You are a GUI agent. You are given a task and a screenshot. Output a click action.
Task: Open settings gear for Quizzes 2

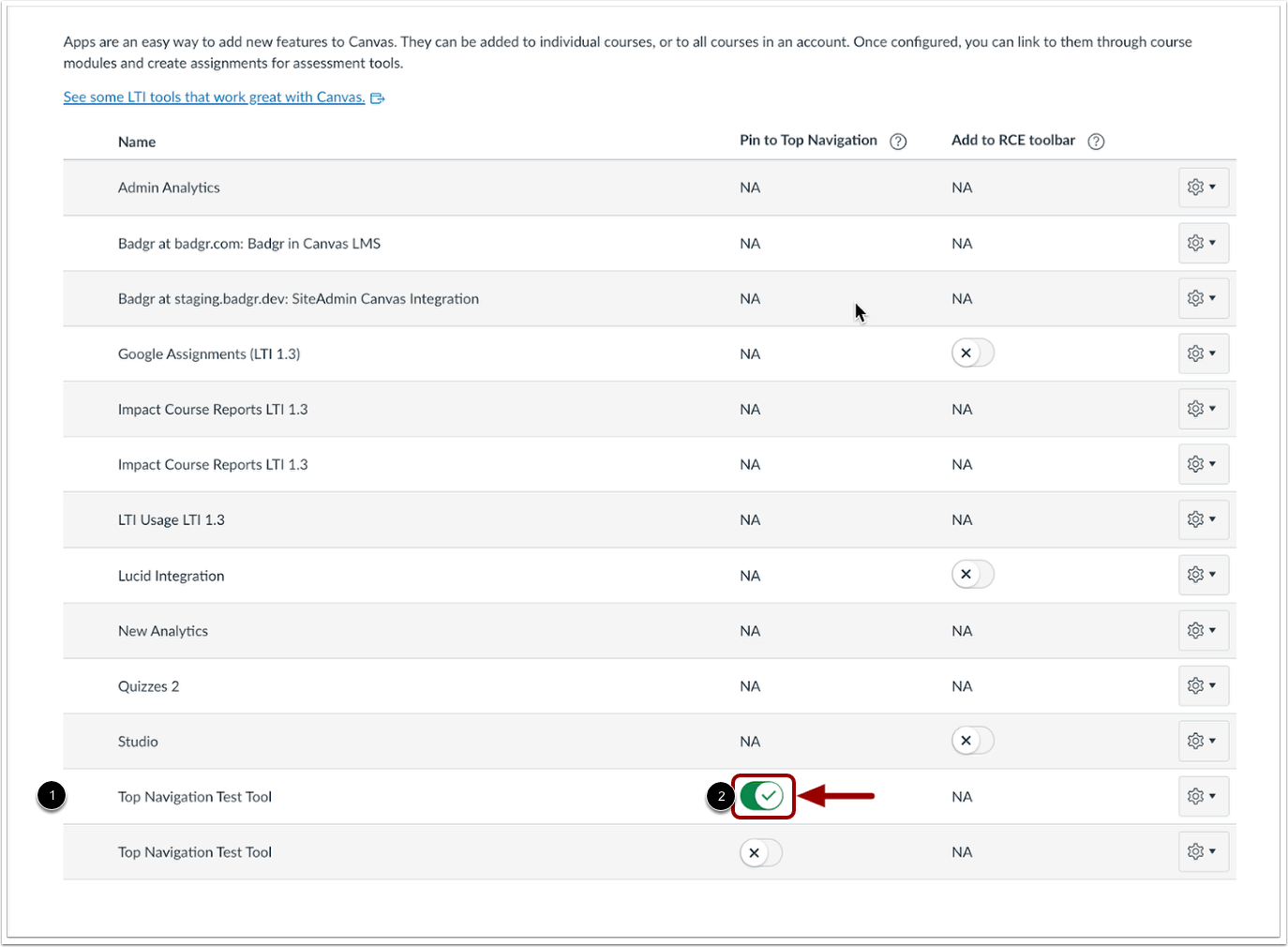click(1203, 685)
